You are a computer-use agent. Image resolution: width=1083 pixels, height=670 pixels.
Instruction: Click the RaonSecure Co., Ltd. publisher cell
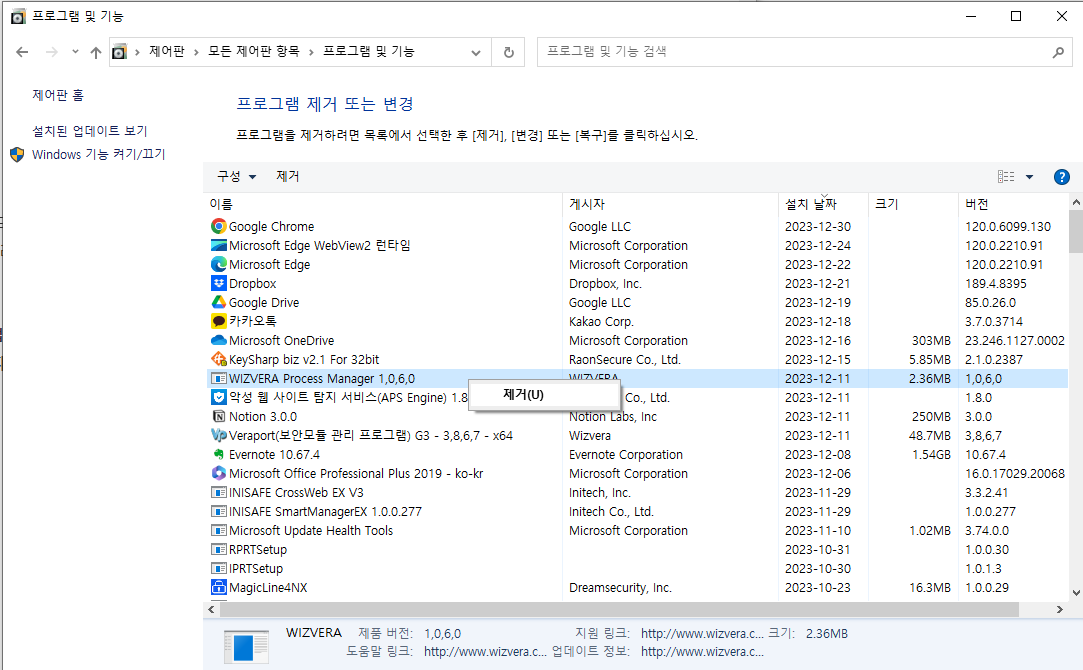[x=624, y=359]
